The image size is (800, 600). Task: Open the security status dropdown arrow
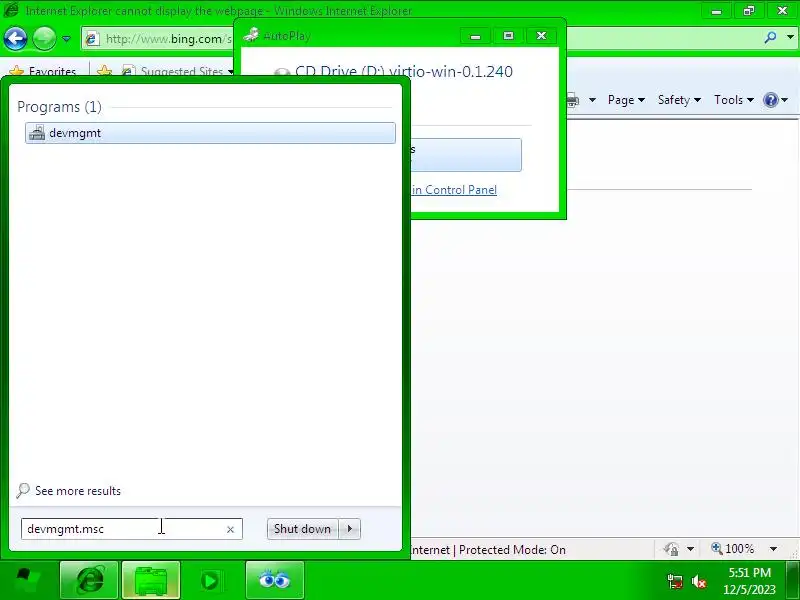click(x=690, y=549)
